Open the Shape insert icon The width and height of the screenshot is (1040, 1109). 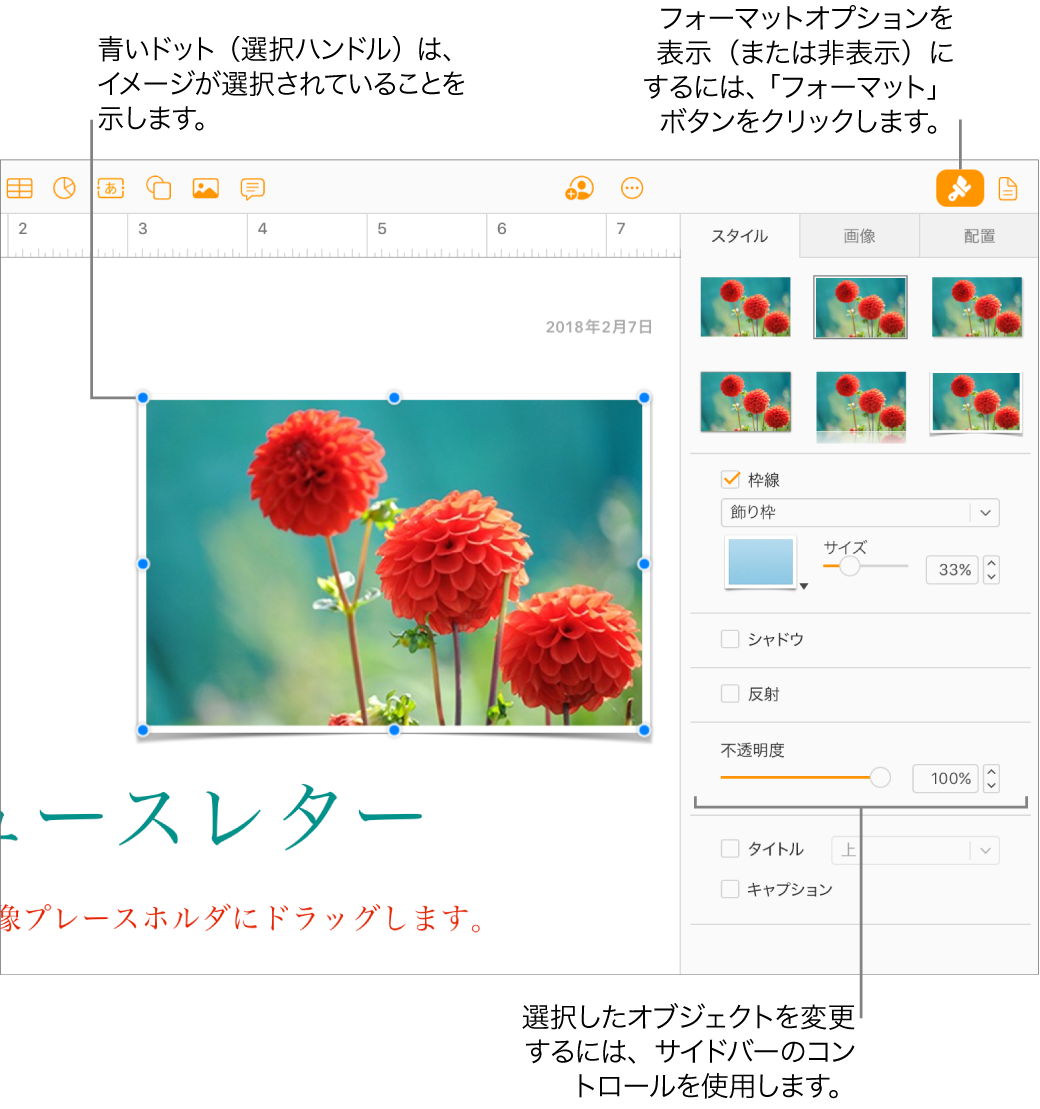158,188
